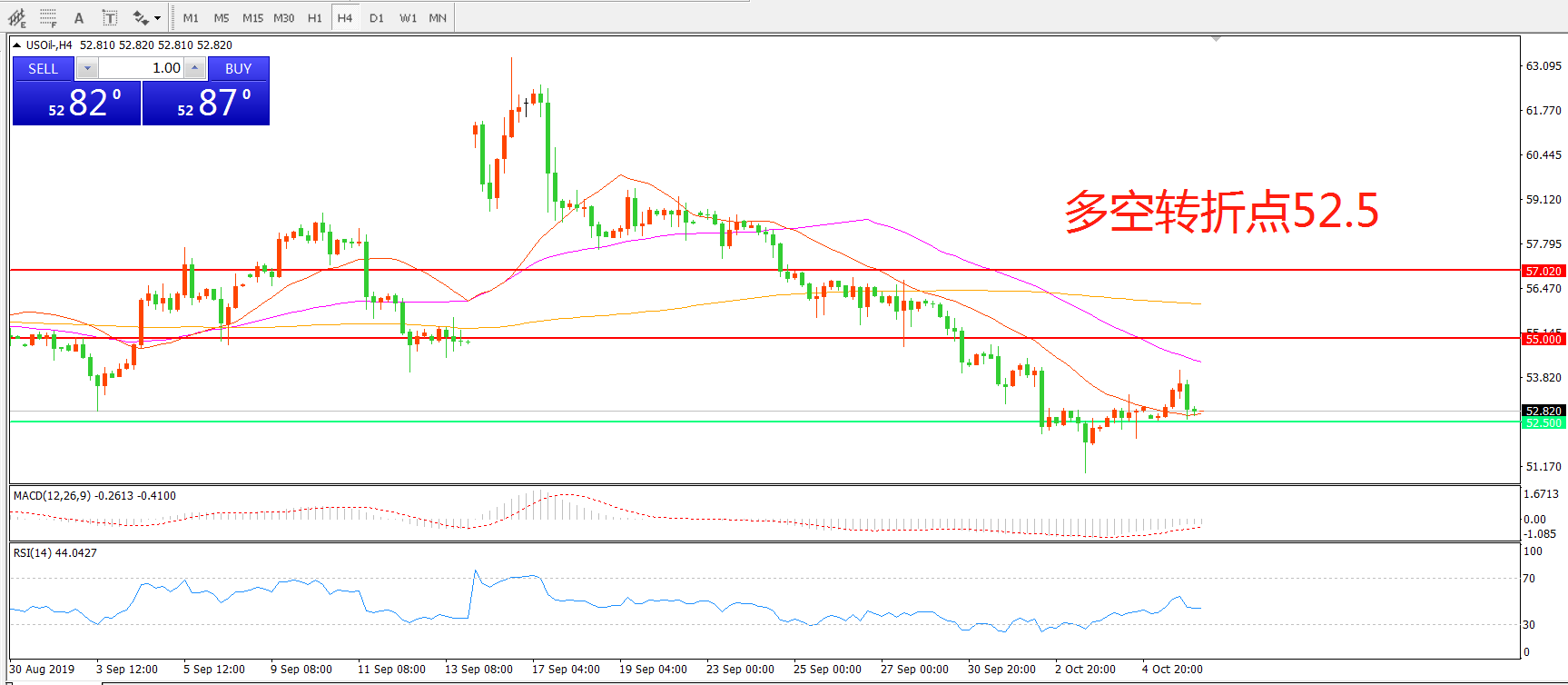Click the green 52.500 price level label

[x=1543, y=423]
